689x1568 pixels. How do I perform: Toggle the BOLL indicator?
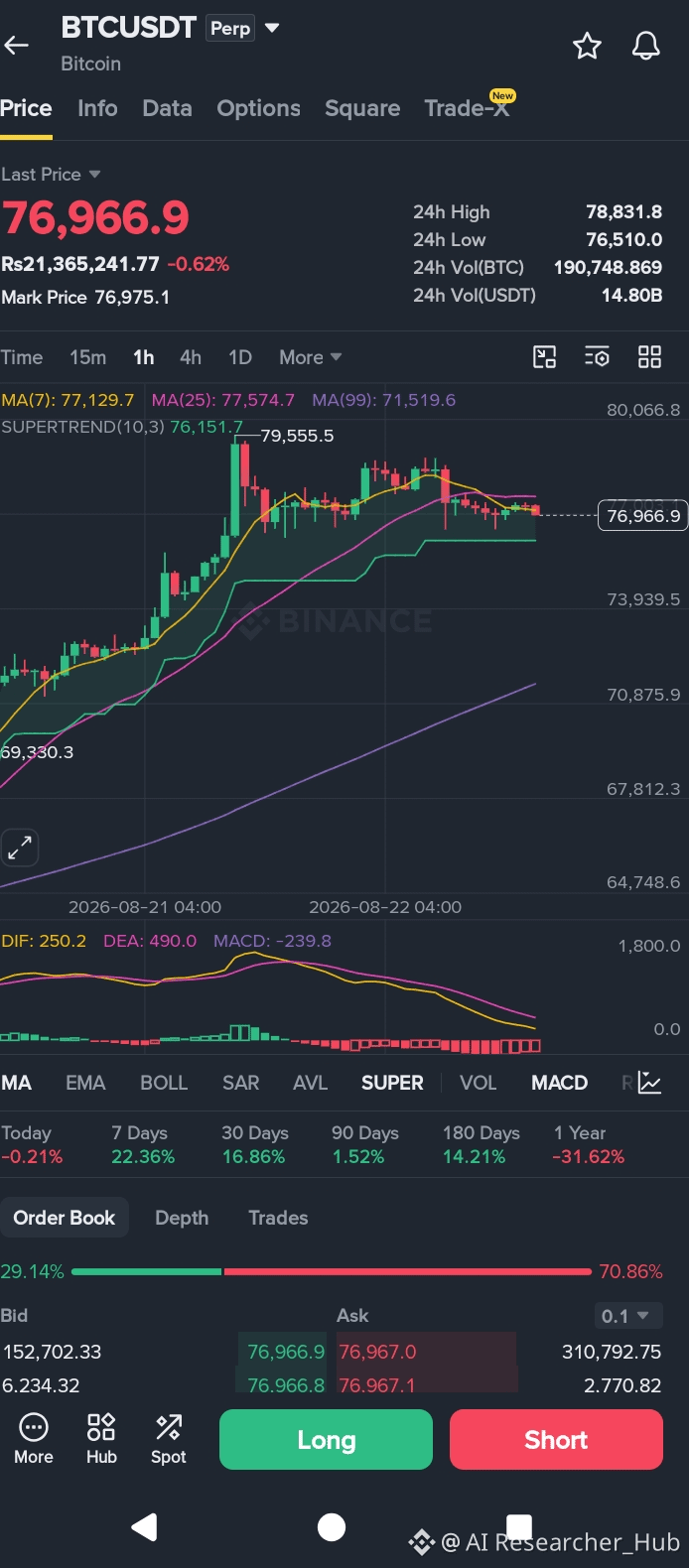point(164,1083)
